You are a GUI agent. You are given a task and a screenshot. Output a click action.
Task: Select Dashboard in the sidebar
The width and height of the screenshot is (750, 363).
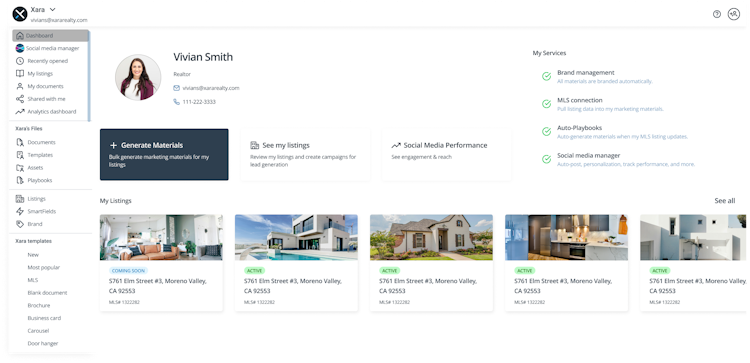pos(51,35)
